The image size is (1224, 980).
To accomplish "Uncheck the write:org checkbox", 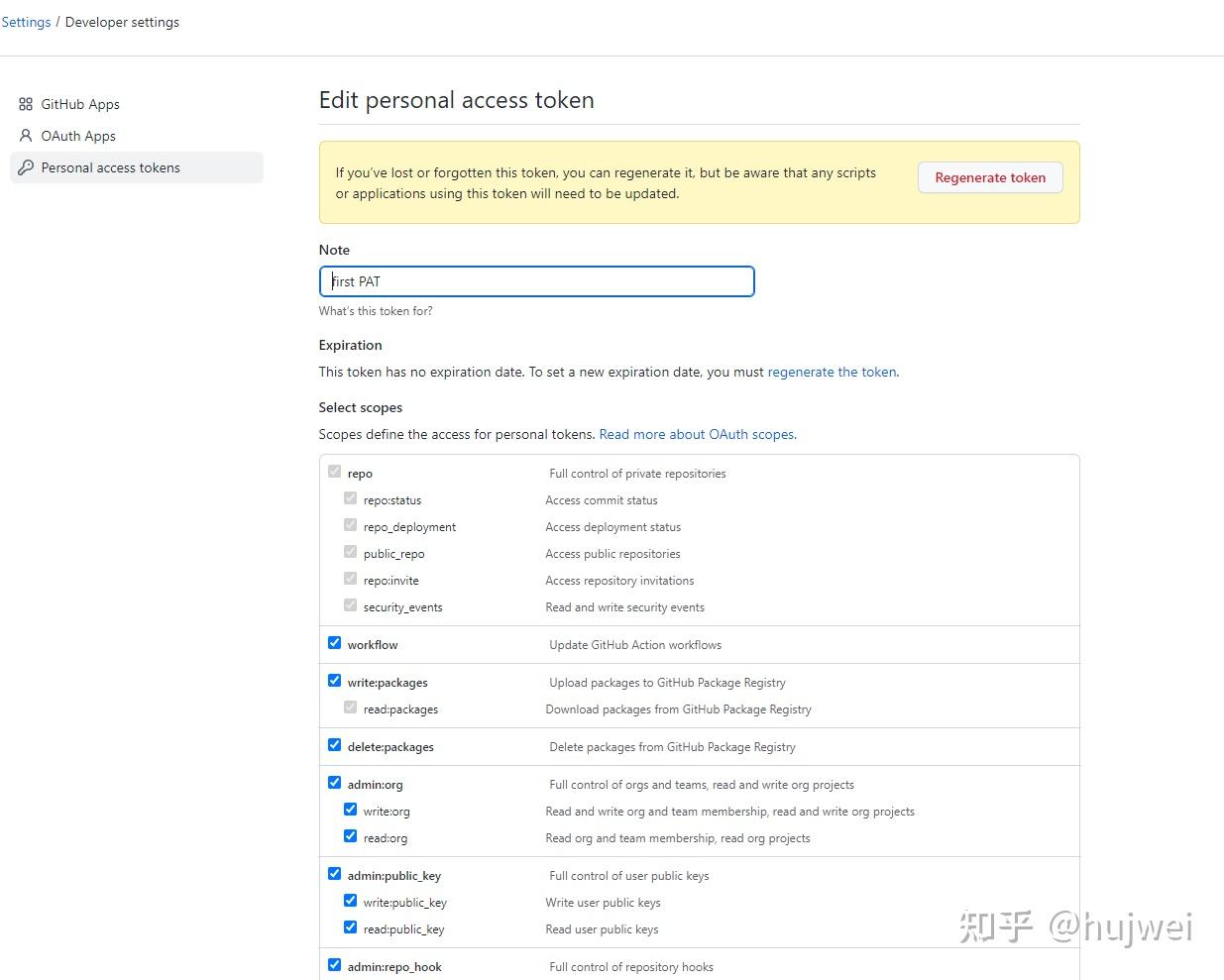I will point(350,809).
